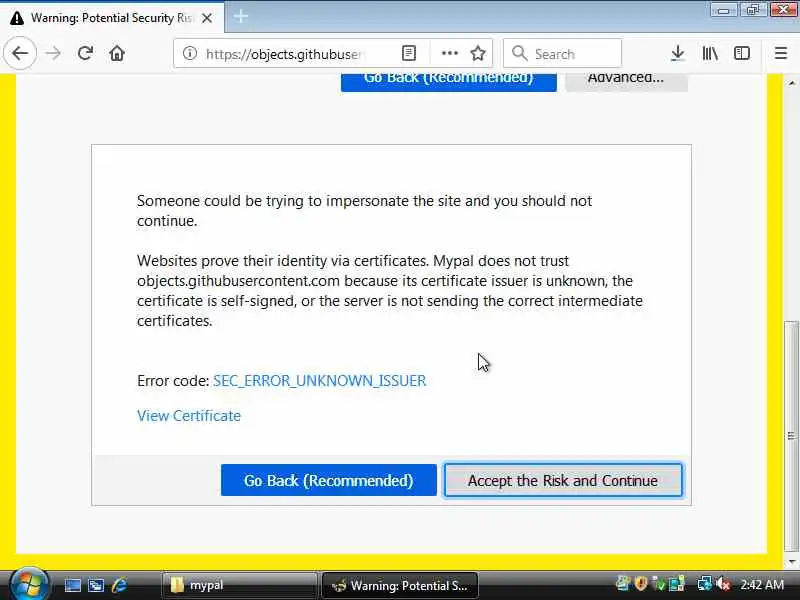Close the browser window
Viewport: 800px width, 600px height.
(x=783, y=10)
